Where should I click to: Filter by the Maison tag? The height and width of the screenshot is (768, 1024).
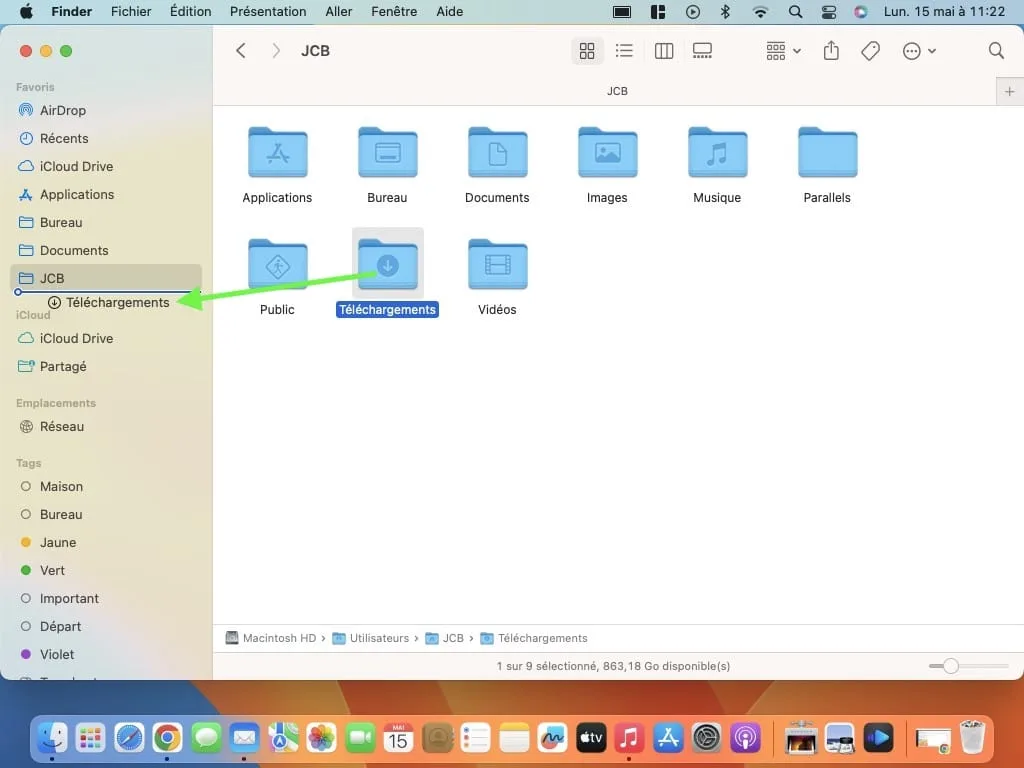pyautogui.click(x=61, y=487)
